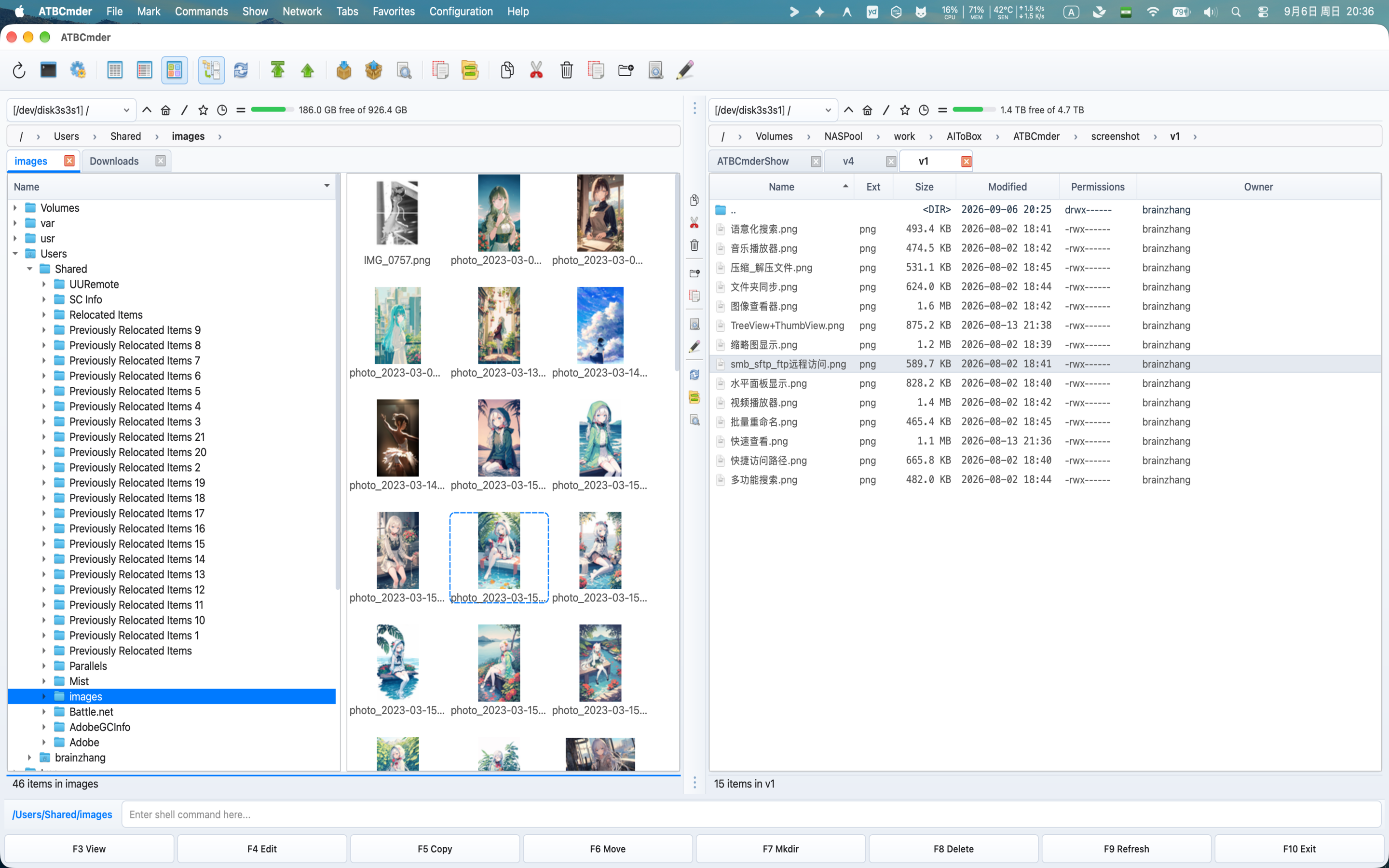The height and width of the screenshot is (868, 1389).
Task: Go up one folder with the green arrow
Action: pyautogui.click(x=308, y=70)
